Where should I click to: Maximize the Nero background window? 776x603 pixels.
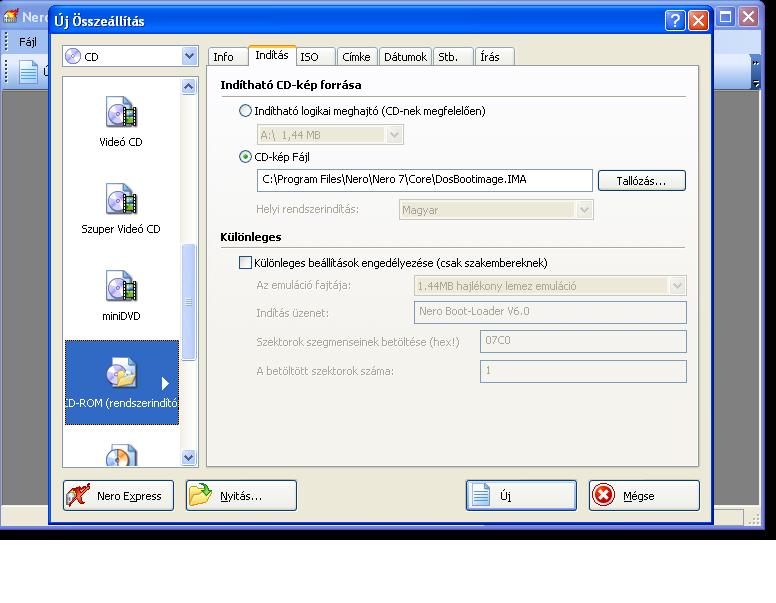click(x=725, y=17)
